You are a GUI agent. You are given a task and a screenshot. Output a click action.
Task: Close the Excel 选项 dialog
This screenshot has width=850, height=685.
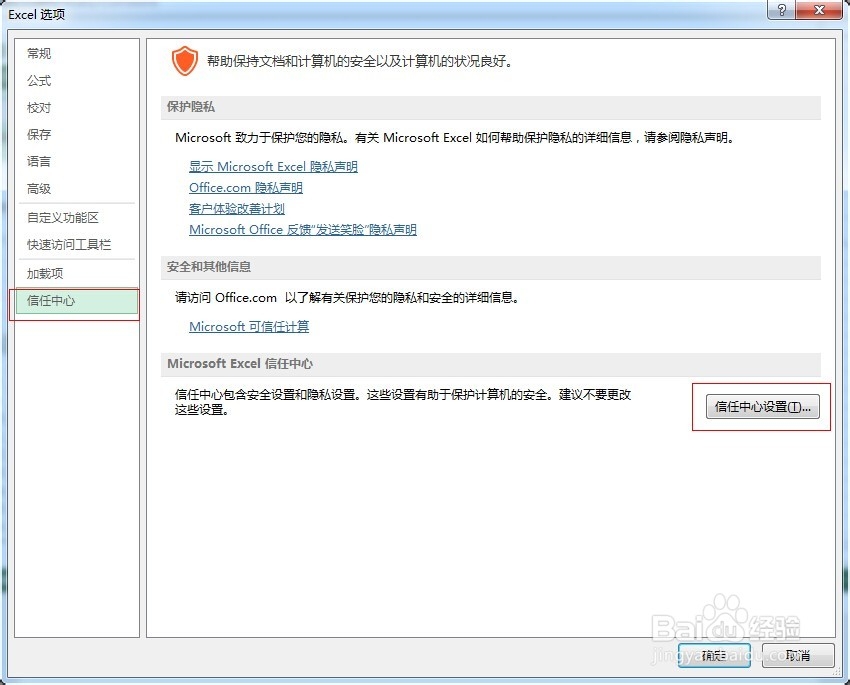[x=820, y=10]
